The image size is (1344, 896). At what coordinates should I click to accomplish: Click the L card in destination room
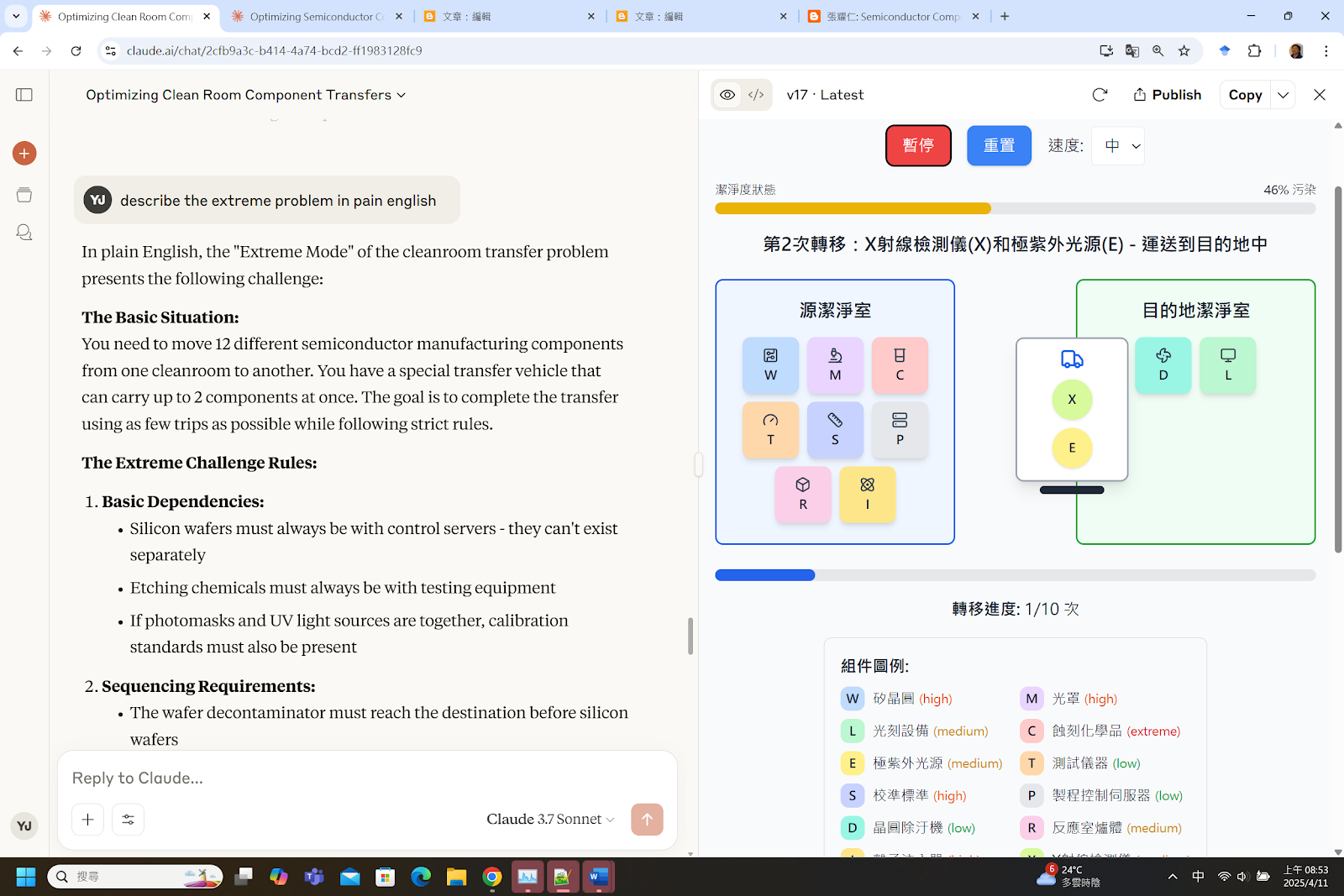pos(1228,365)
